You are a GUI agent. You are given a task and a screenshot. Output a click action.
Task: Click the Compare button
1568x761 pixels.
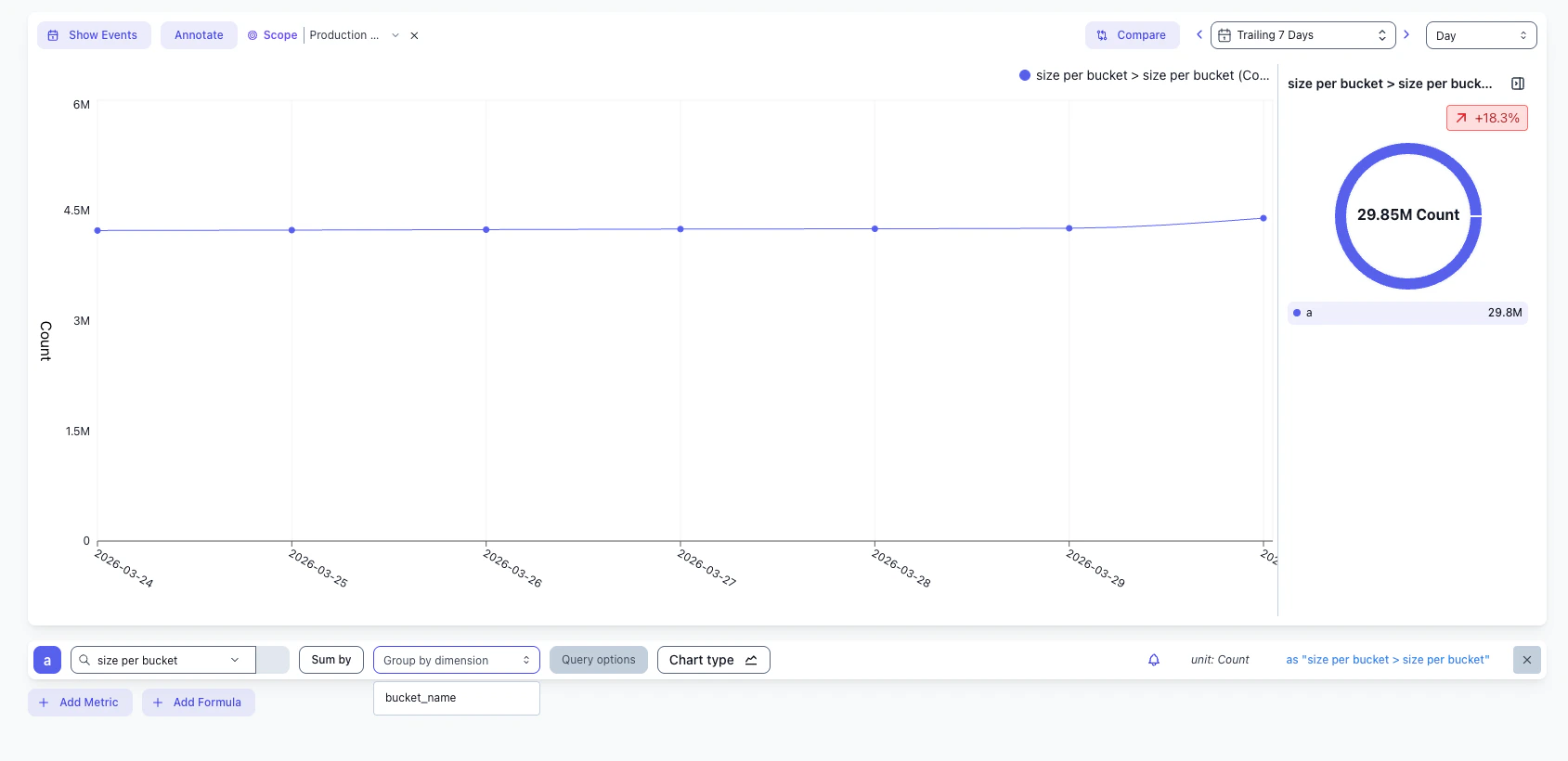[x=1133, y=35]
